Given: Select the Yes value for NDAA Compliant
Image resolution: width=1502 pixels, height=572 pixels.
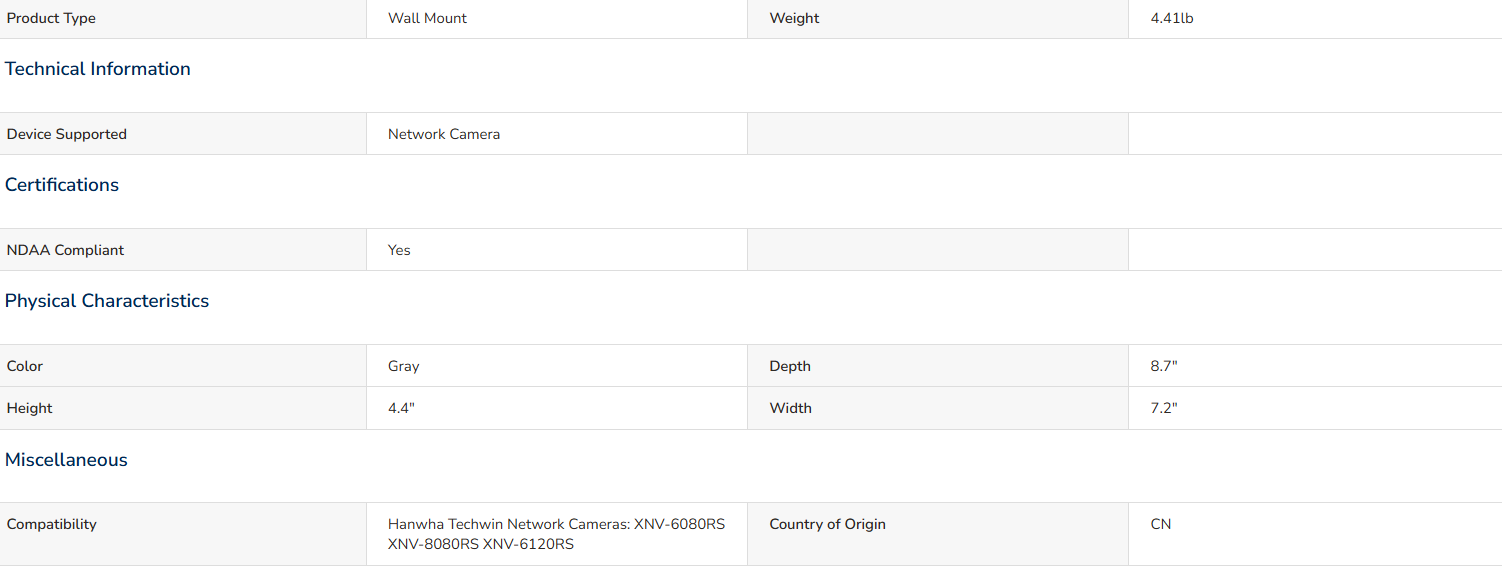Looking at the screenshot, I should [x=399, y=250].
